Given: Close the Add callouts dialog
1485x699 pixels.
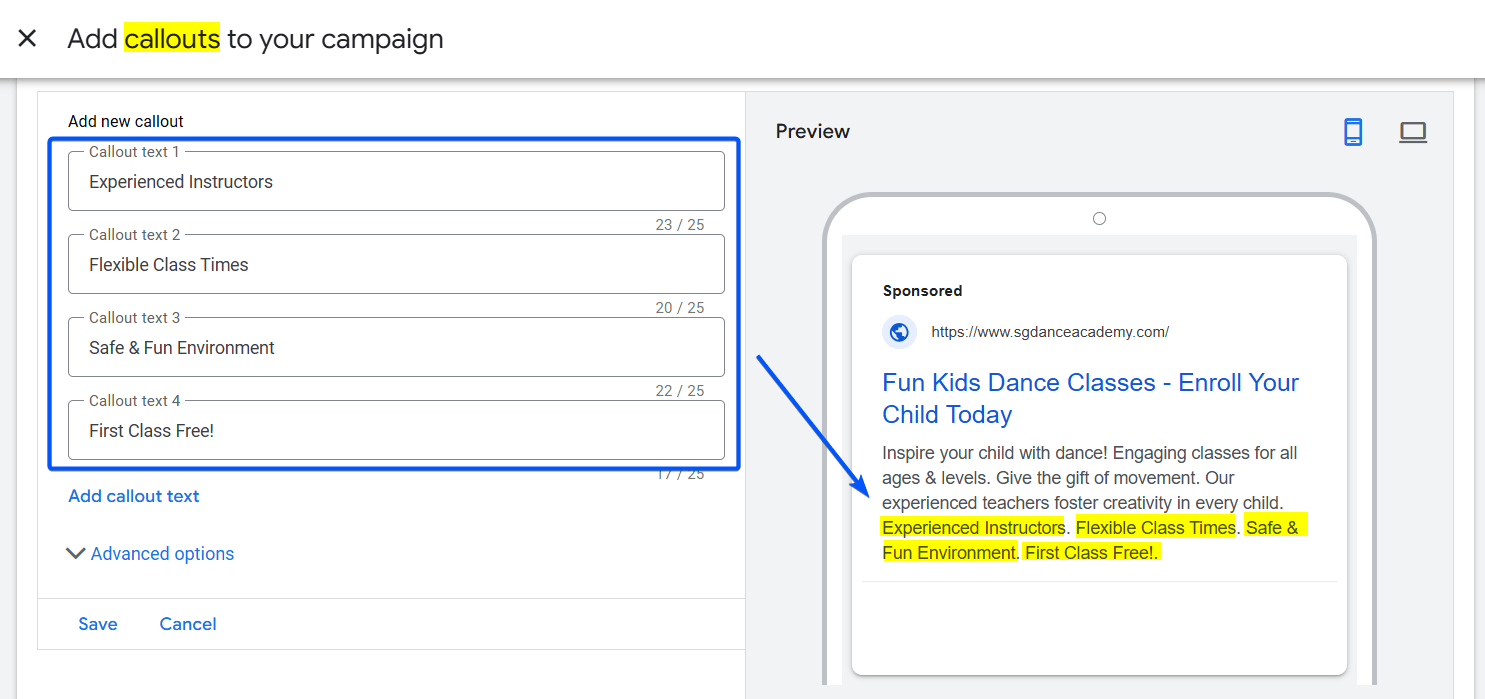Looking at the screenshot, I should (27, 39).
